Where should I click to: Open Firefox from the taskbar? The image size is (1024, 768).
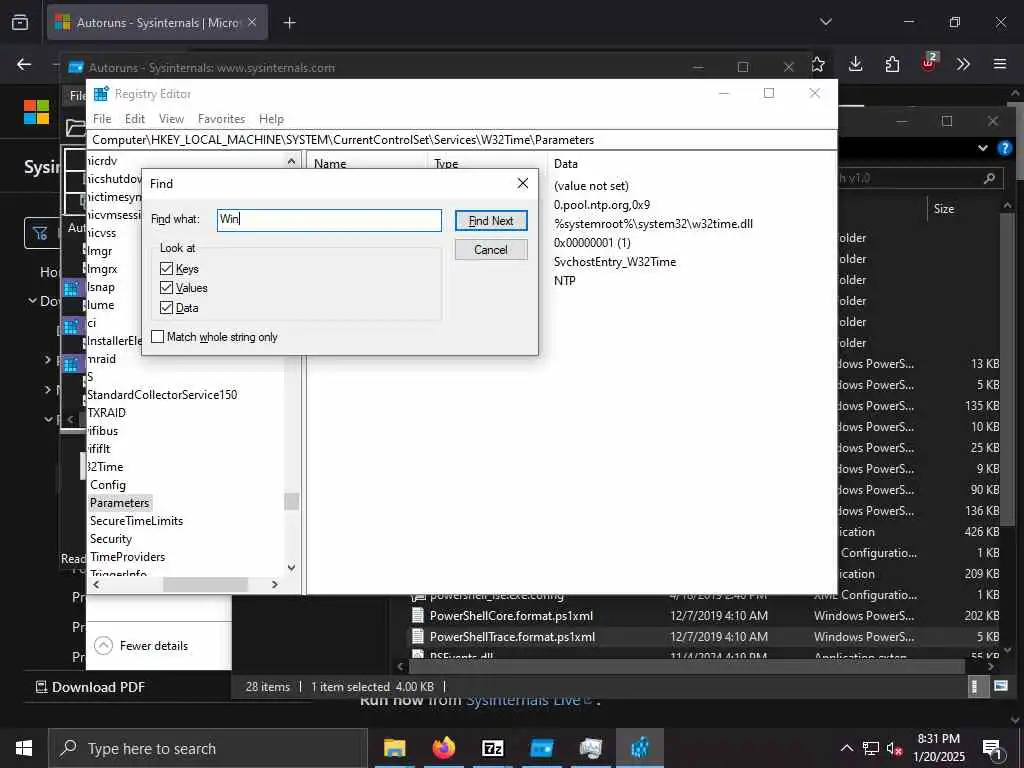(x=443, y=748)
